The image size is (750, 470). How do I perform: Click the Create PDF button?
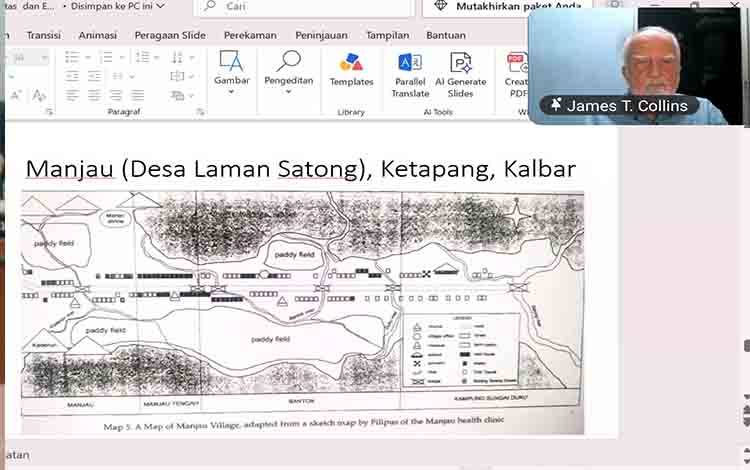(x=516, y=75)
